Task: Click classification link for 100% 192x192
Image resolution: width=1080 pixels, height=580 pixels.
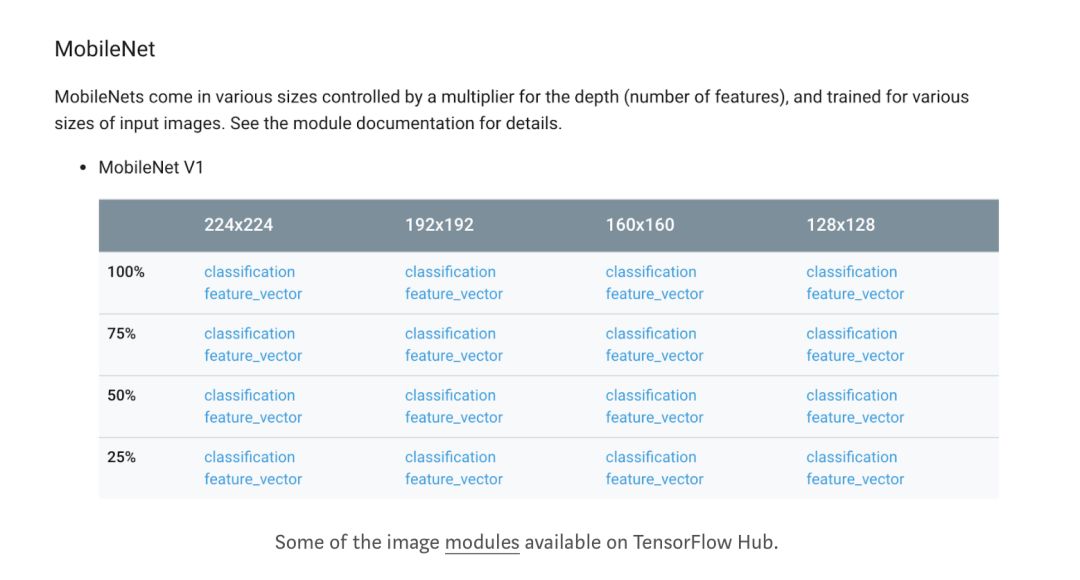Action: 450,272
